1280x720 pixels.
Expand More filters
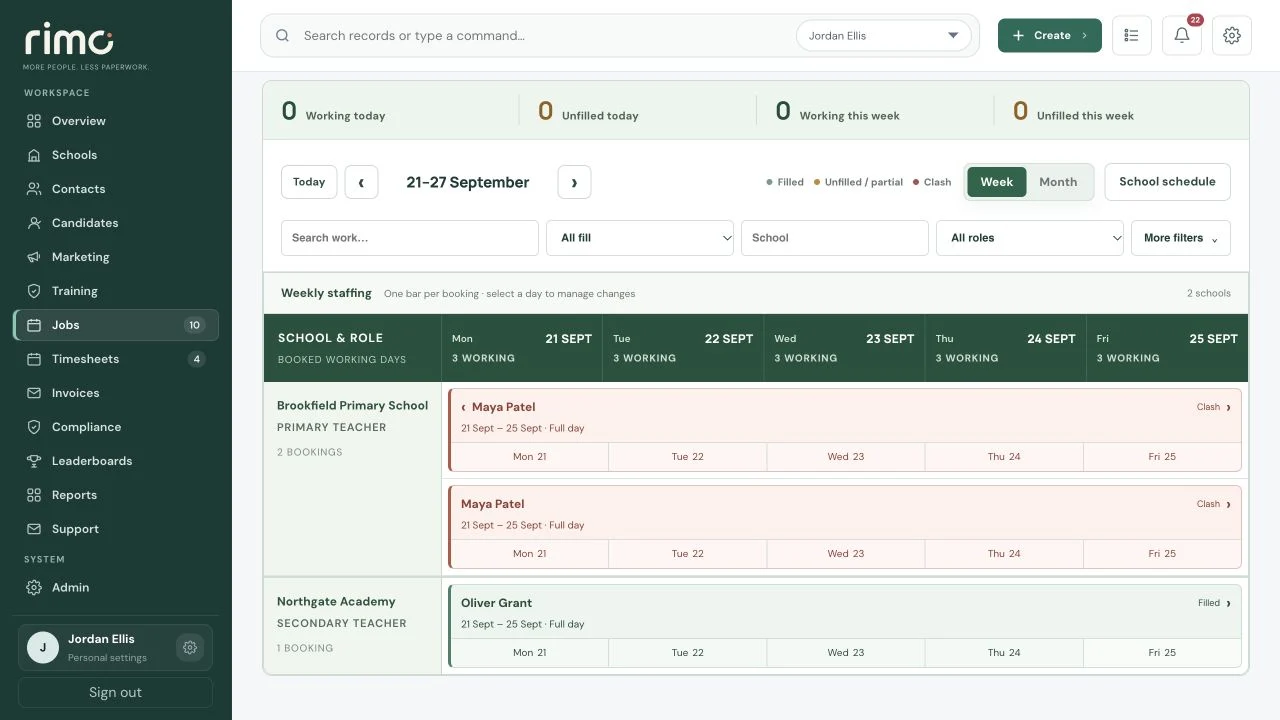[1181, 238]
